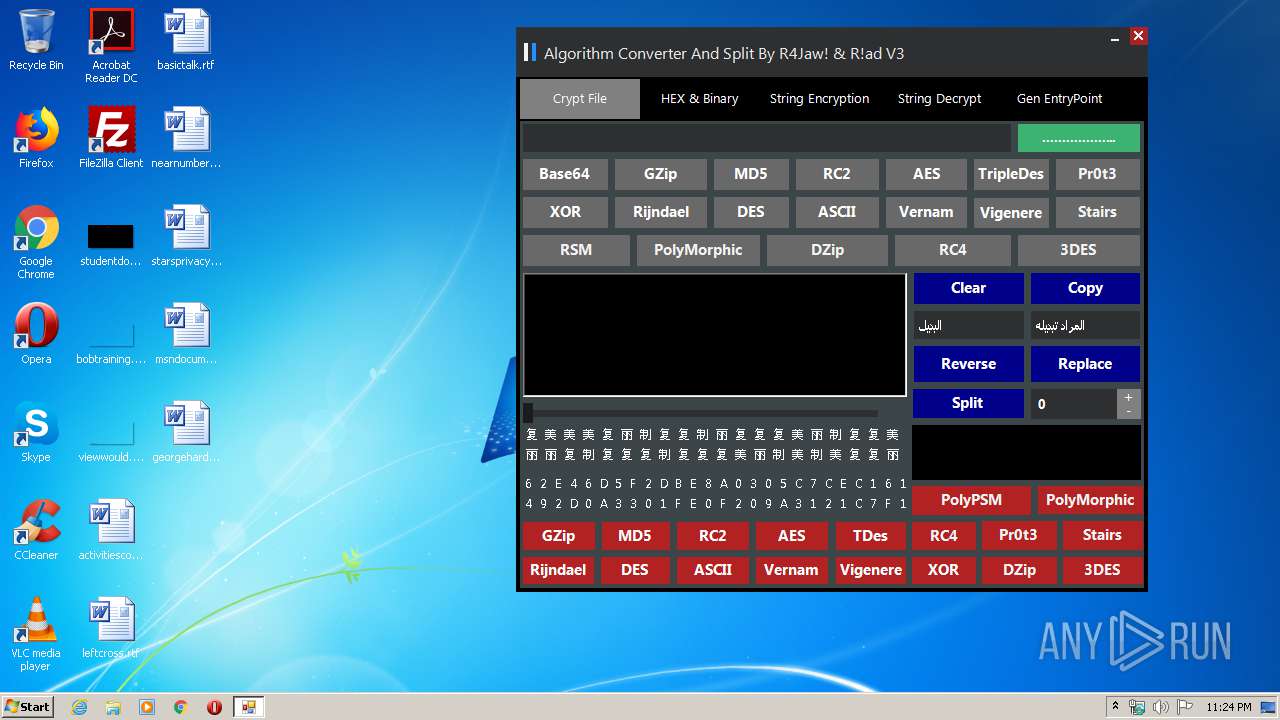Click the split number field showing 0
Image resolution: width=1280 pixels, height=720 pixels.
coord(1074,404)
